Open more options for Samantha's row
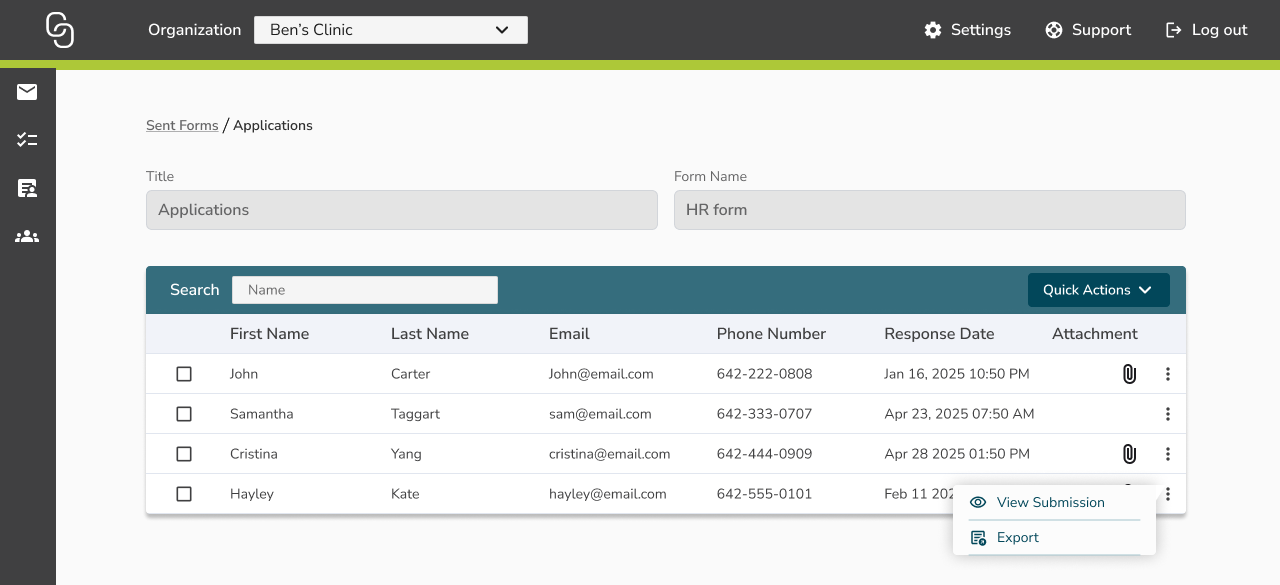This screenshot has width=1280, height=585. (x=1167, y=414)
